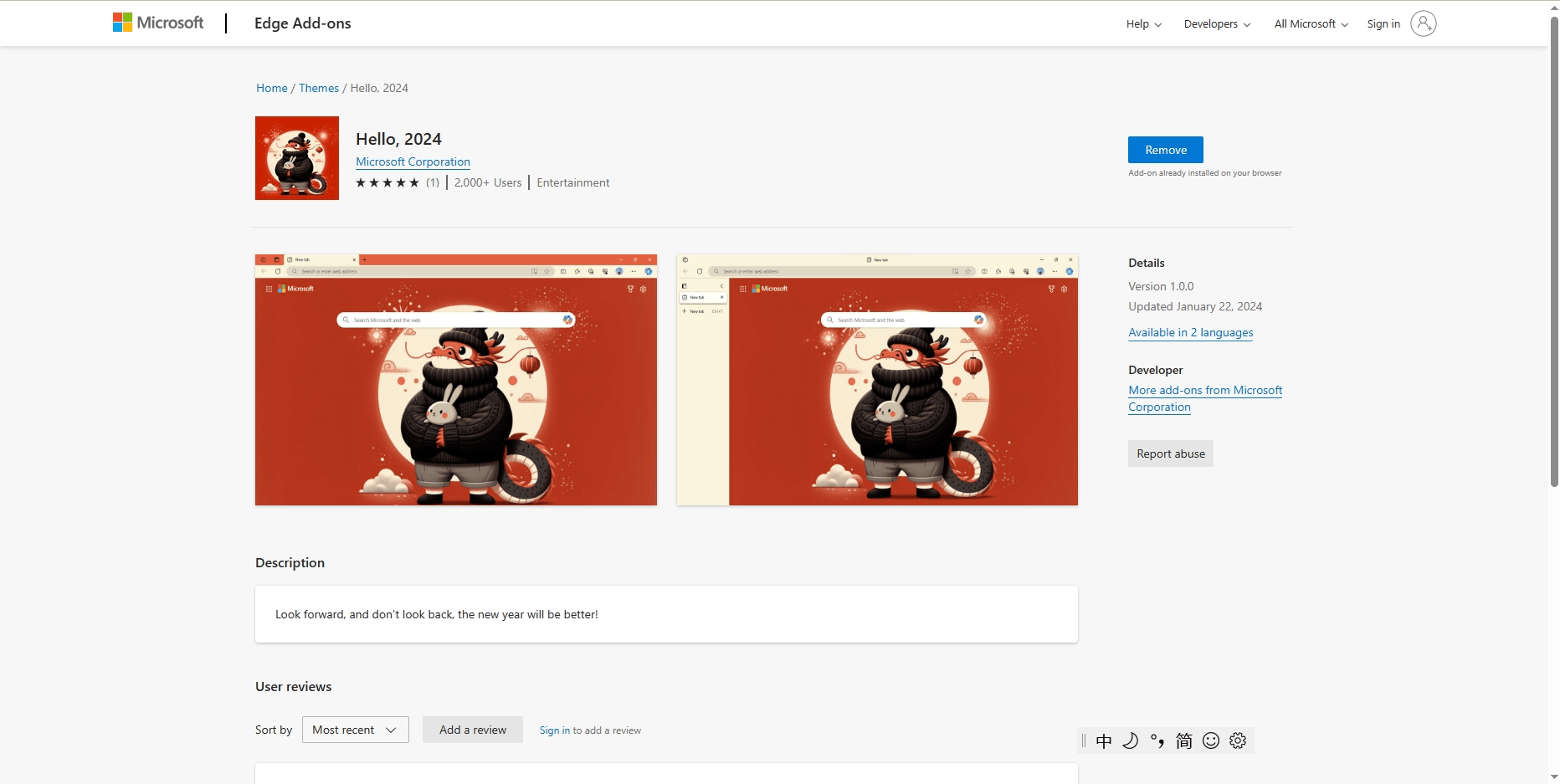Open Themes breadcrumb link

[319, 88]
